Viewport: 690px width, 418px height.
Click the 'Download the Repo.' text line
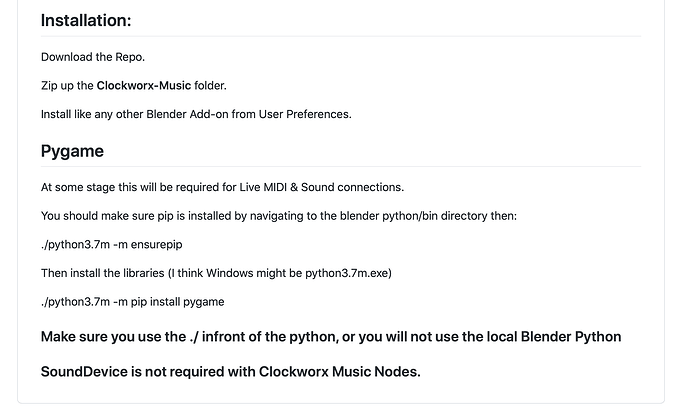coord(93,57)
